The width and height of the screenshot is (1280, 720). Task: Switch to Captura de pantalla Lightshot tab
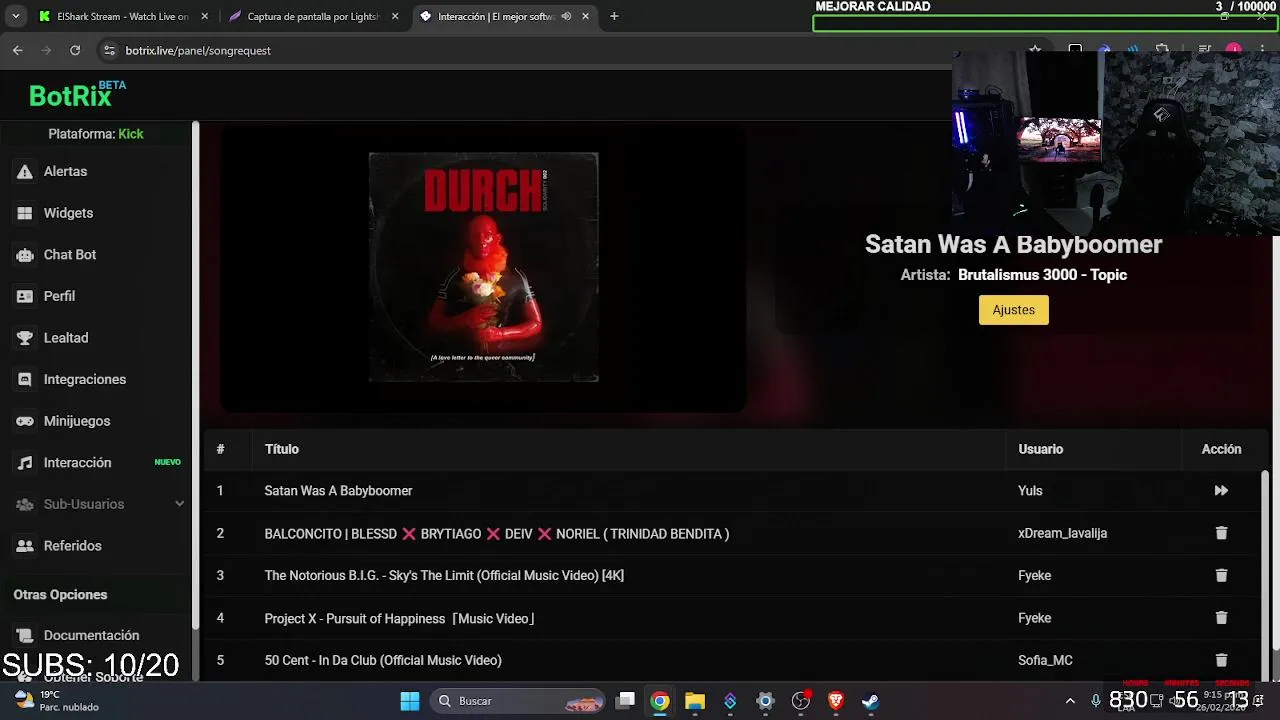point(312,16)
